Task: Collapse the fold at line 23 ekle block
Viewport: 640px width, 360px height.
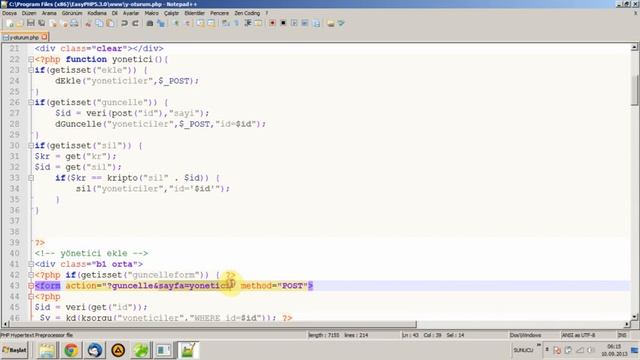Action: coord(31,70)
